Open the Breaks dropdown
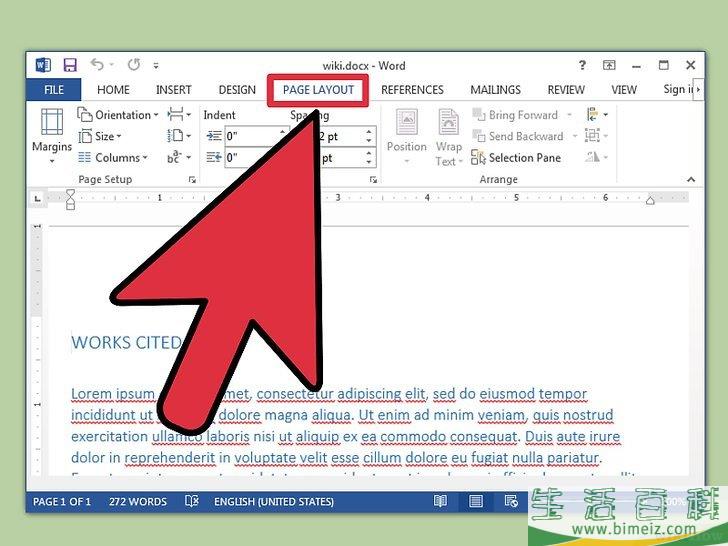This screenshot has width=728, height=546. pyautogui.click(x=179, y=114)
